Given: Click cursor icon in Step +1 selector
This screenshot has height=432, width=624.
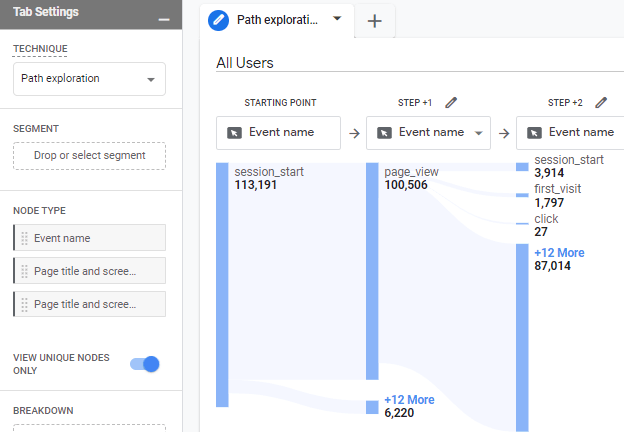Looking at the screenshot, I should tap(384, 132).
